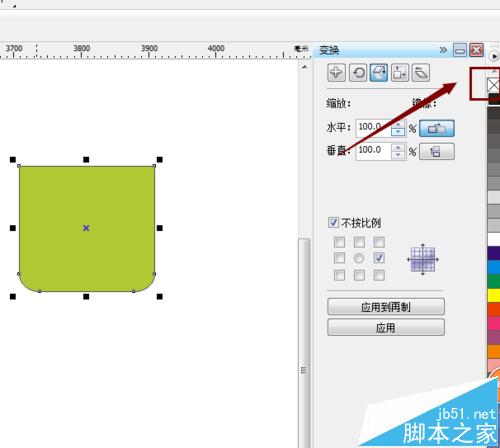Pick the green color swatch
The image size is (500, 448).
[x=494, y=281]
